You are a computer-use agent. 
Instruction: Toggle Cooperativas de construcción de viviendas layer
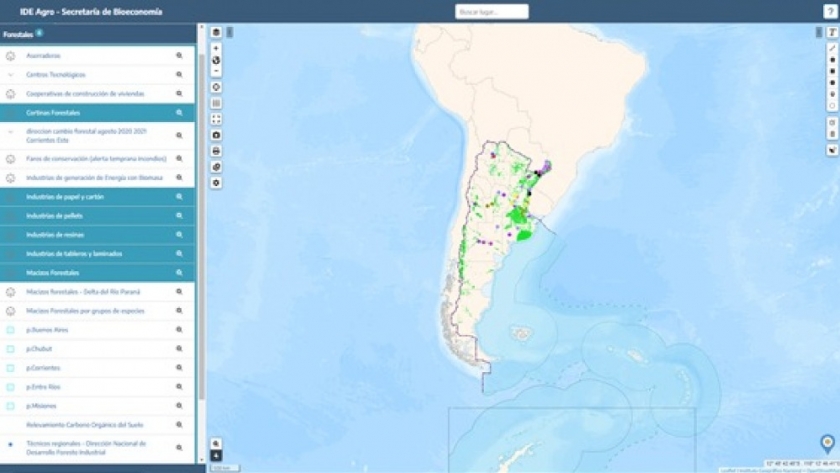coord(10,94)
